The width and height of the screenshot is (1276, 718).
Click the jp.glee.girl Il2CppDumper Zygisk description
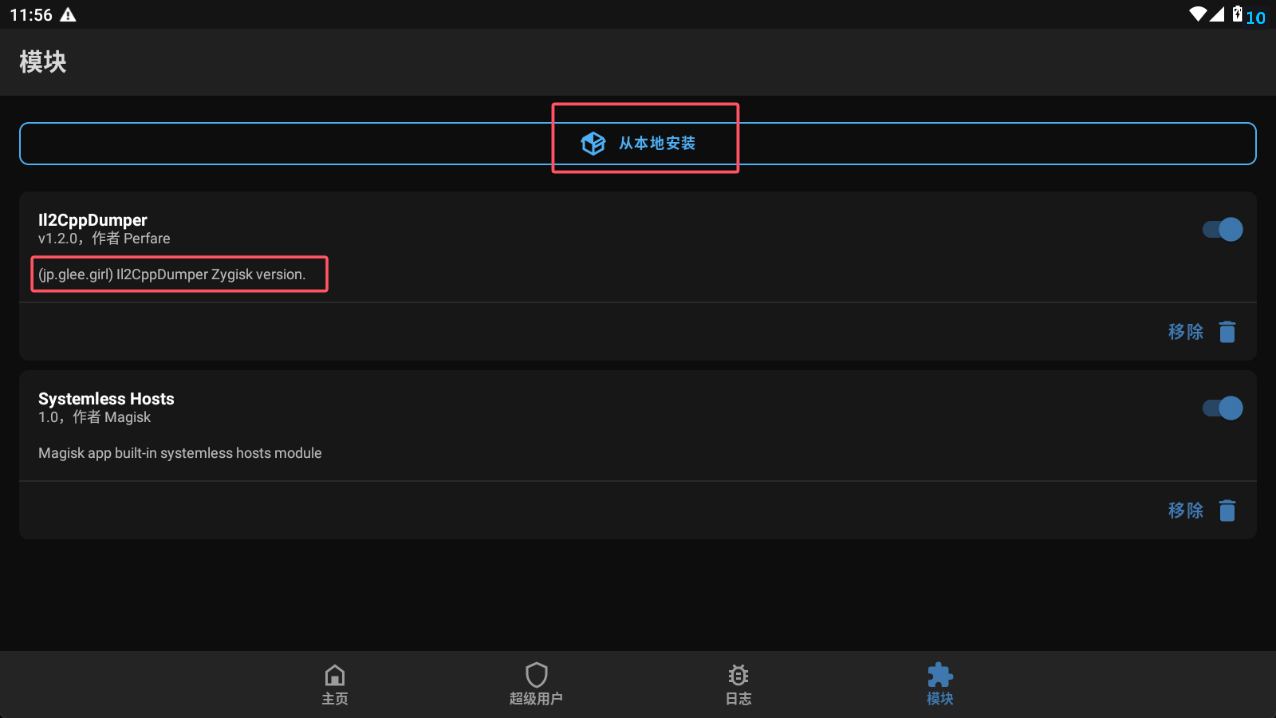(x=172, y=274)
